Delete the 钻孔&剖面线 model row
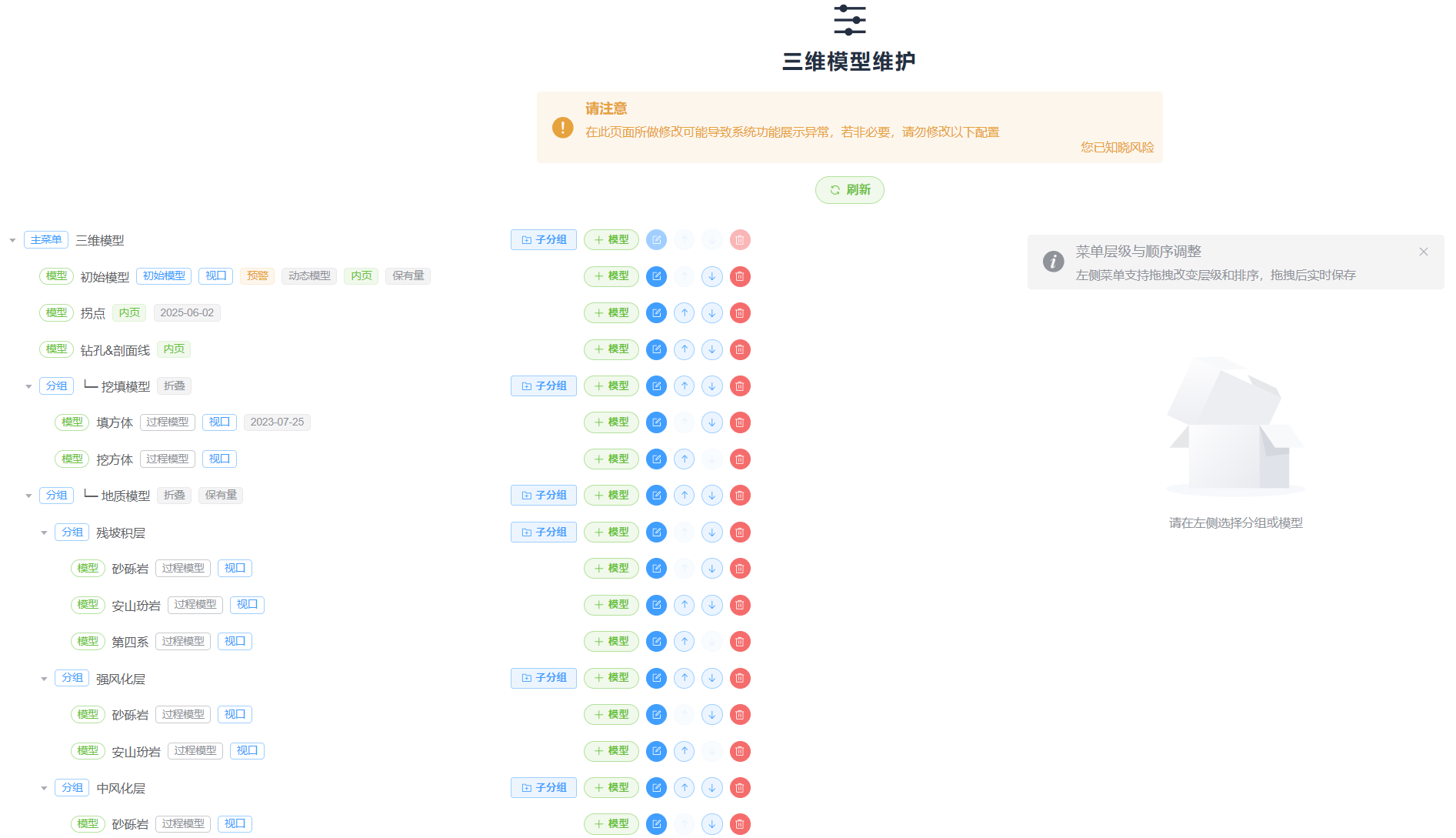The height and width of the screenshot is (838, 1456). coord(740,349)
